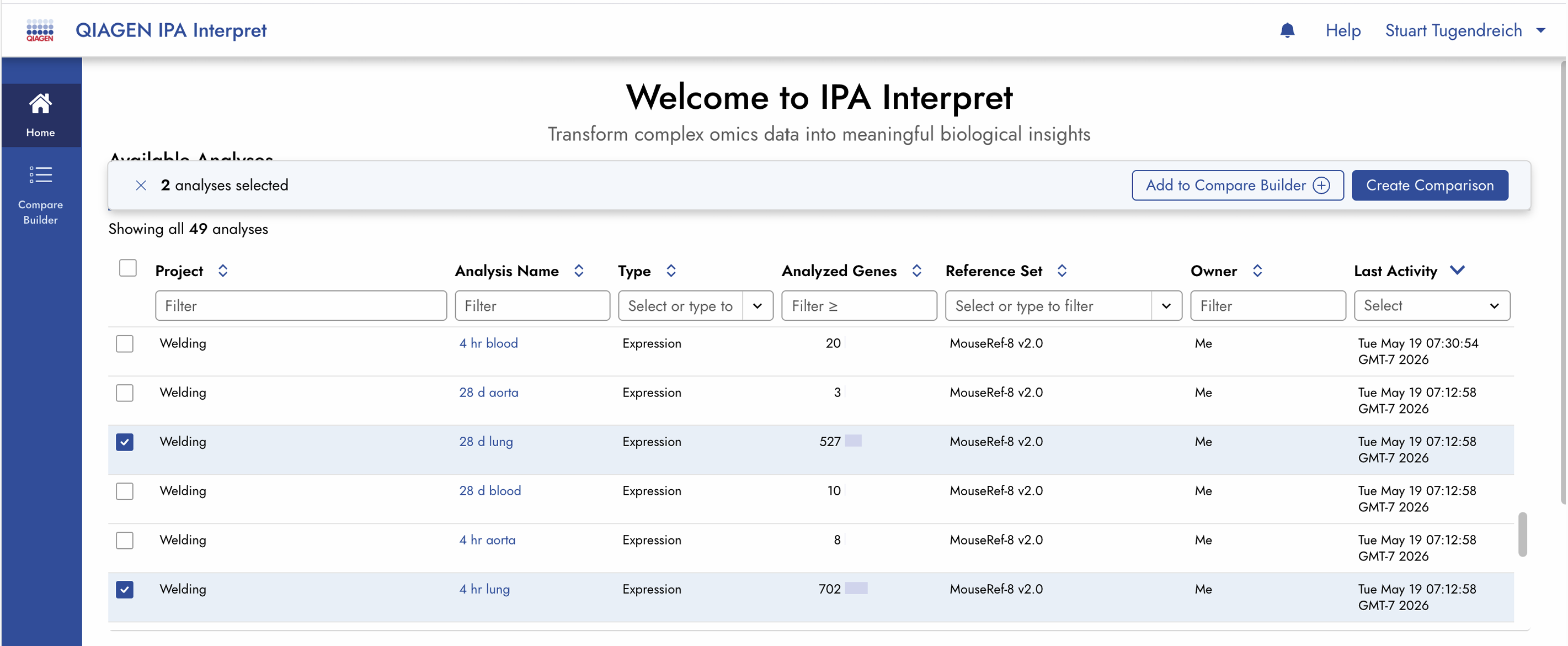The height and width of the screenshot is (646, 1568).
Task: Click the Project column header
Action: pyautogui.click(x=179, y=271)
